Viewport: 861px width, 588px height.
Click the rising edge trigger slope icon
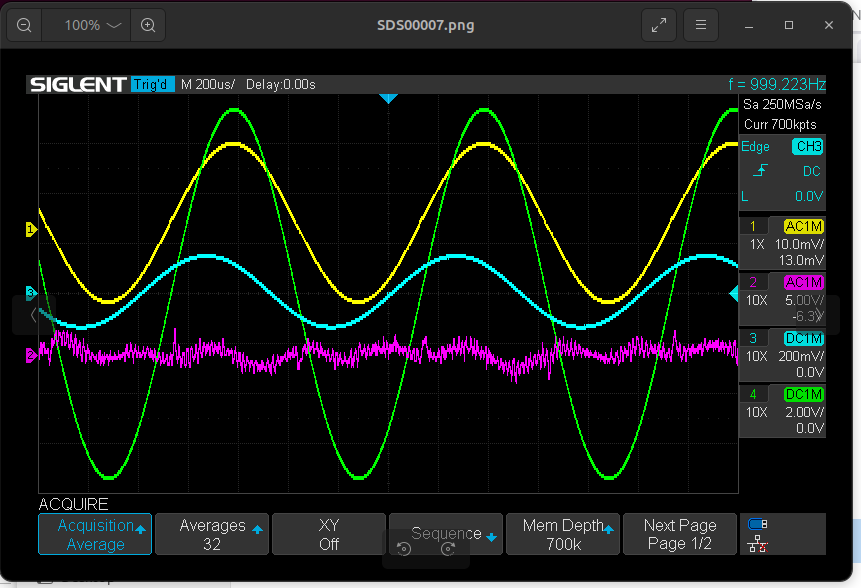pos(761,171)
